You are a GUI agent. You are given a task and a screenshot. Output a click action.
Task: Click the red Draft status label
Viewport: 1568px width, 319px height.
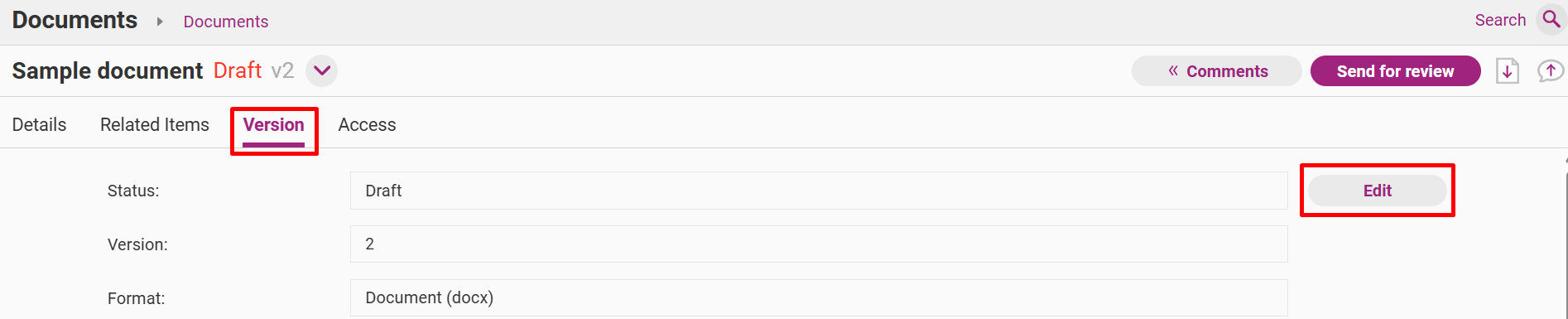click(x=238, y=70)
